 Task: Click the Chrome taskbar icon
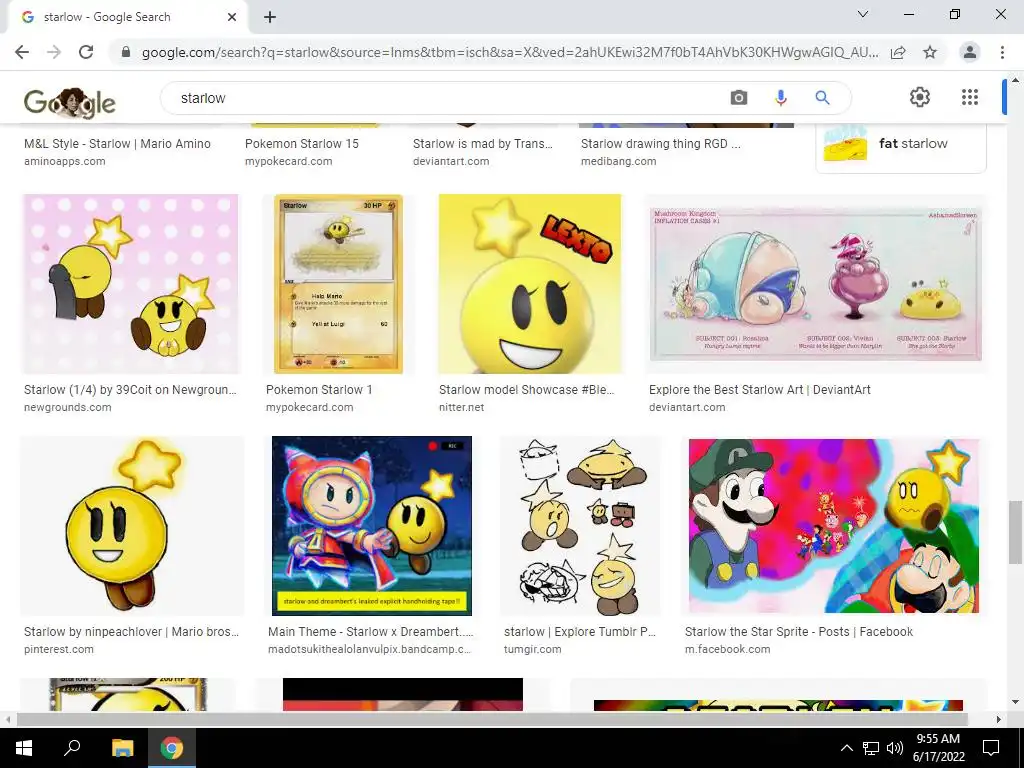click(172, 748)
